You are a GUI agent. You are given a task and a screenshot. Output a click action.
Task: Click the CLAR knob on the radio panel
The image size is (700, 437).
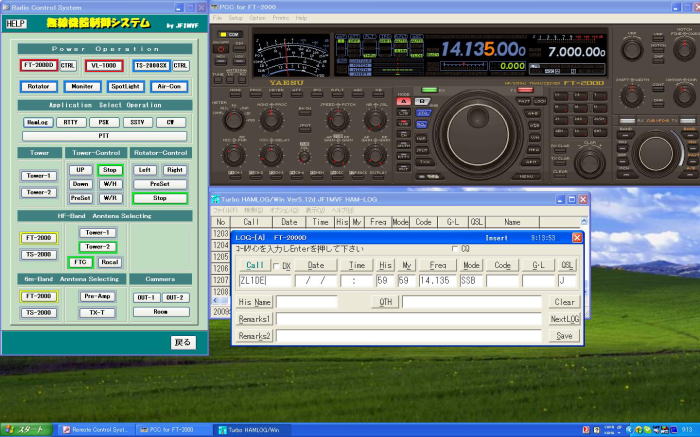coord(590,162)
